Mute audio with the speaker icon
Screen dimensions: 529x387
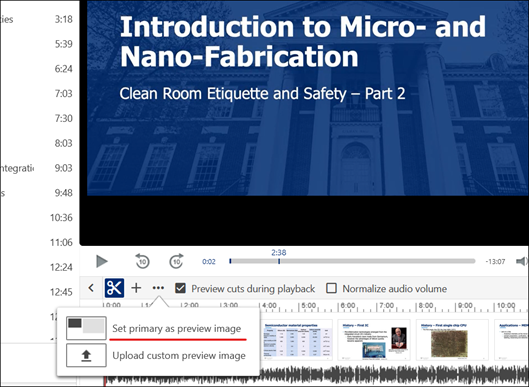coord(522,261)
